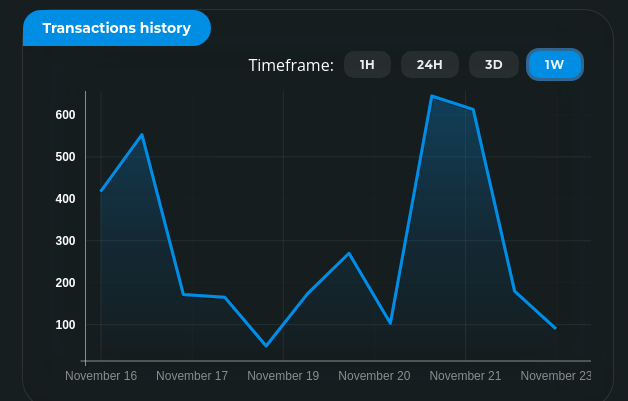Image resolution: width=628 pixels, height=401 pixels.
Task: Select the 1W timeframe button
Action: point(555,64)
